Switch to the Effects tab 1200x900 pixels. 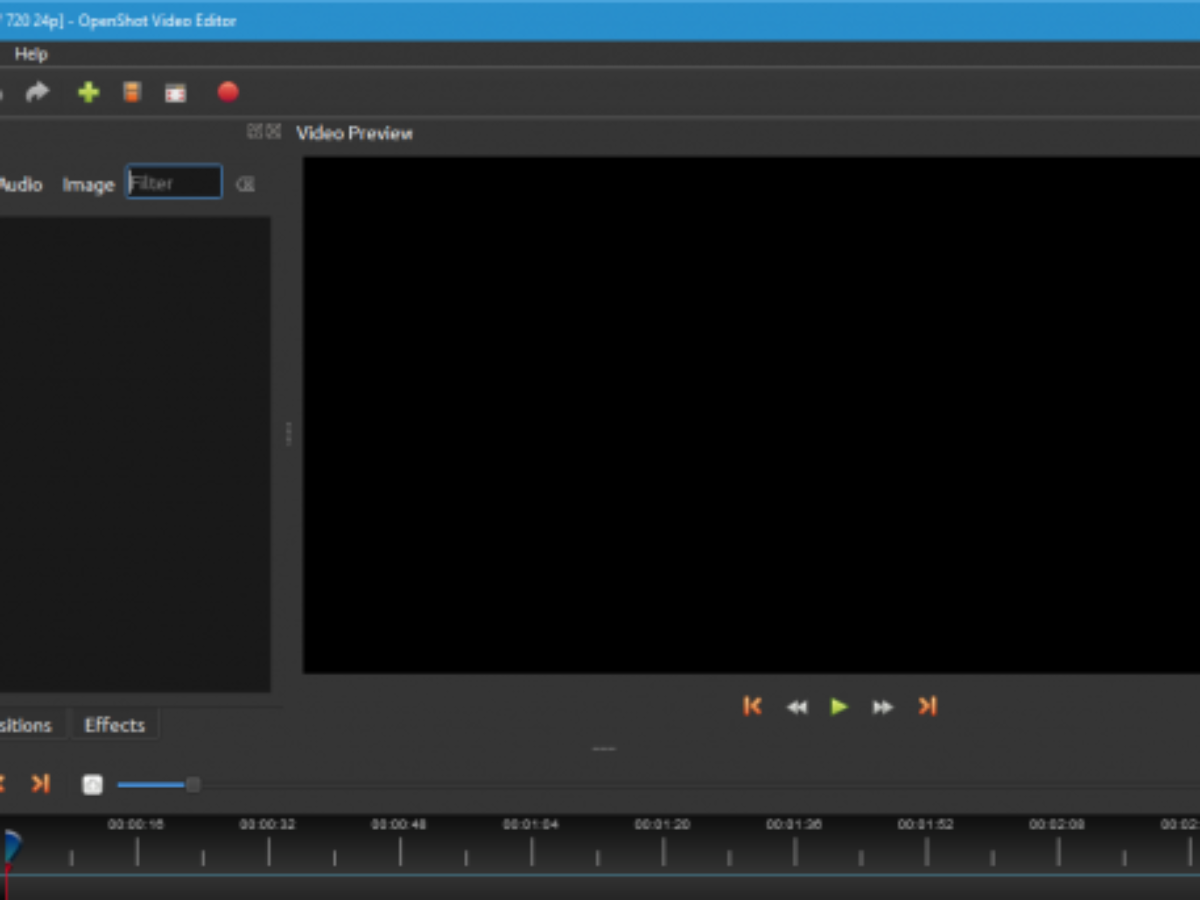(x=114, y=725)
